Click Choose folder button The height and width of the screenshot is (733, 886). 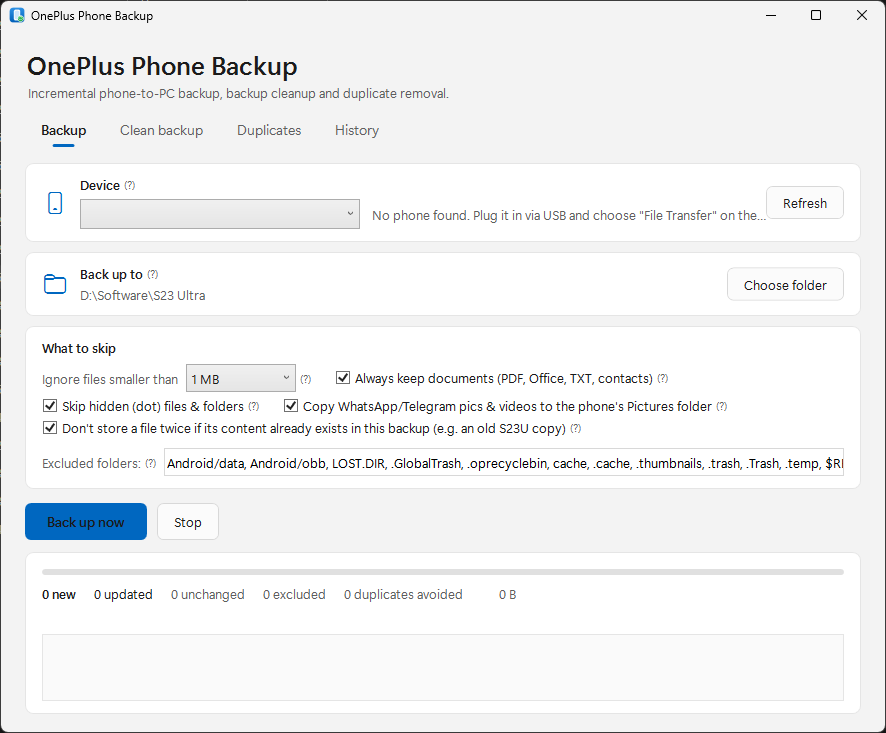pyautogui.click(x=785, y=284)
